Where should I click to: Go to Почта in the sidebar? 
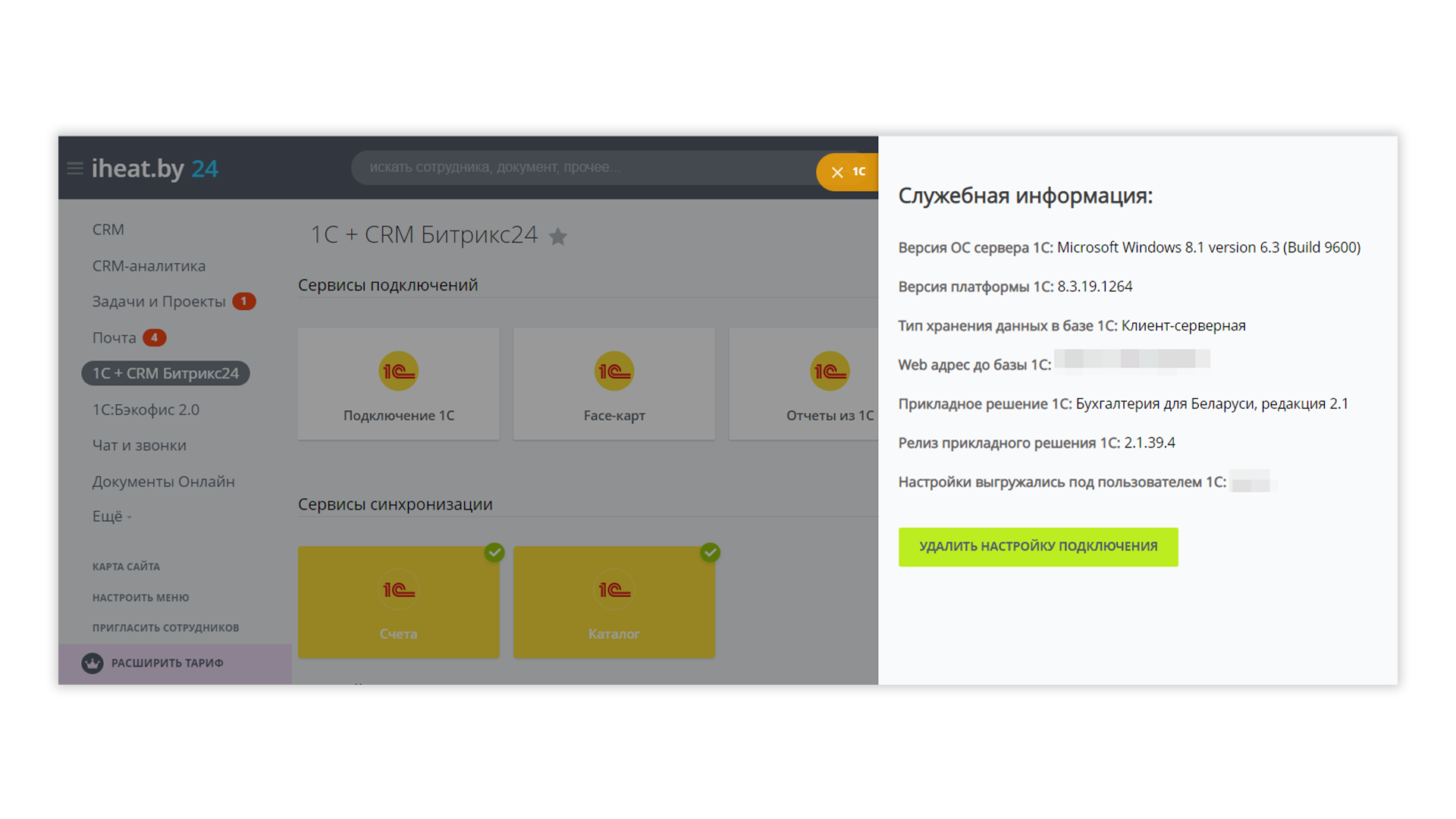115,338
